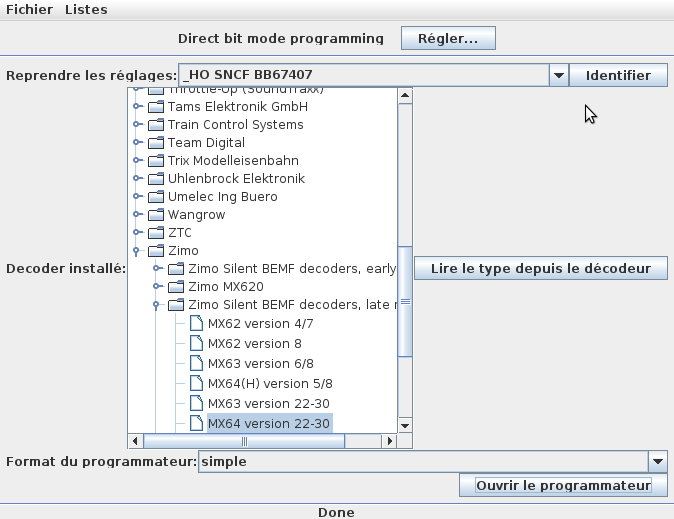Viewport: 674px width, 519px height.
Task: Select the Wangrow manufacturer label
Action: [196, 215]
